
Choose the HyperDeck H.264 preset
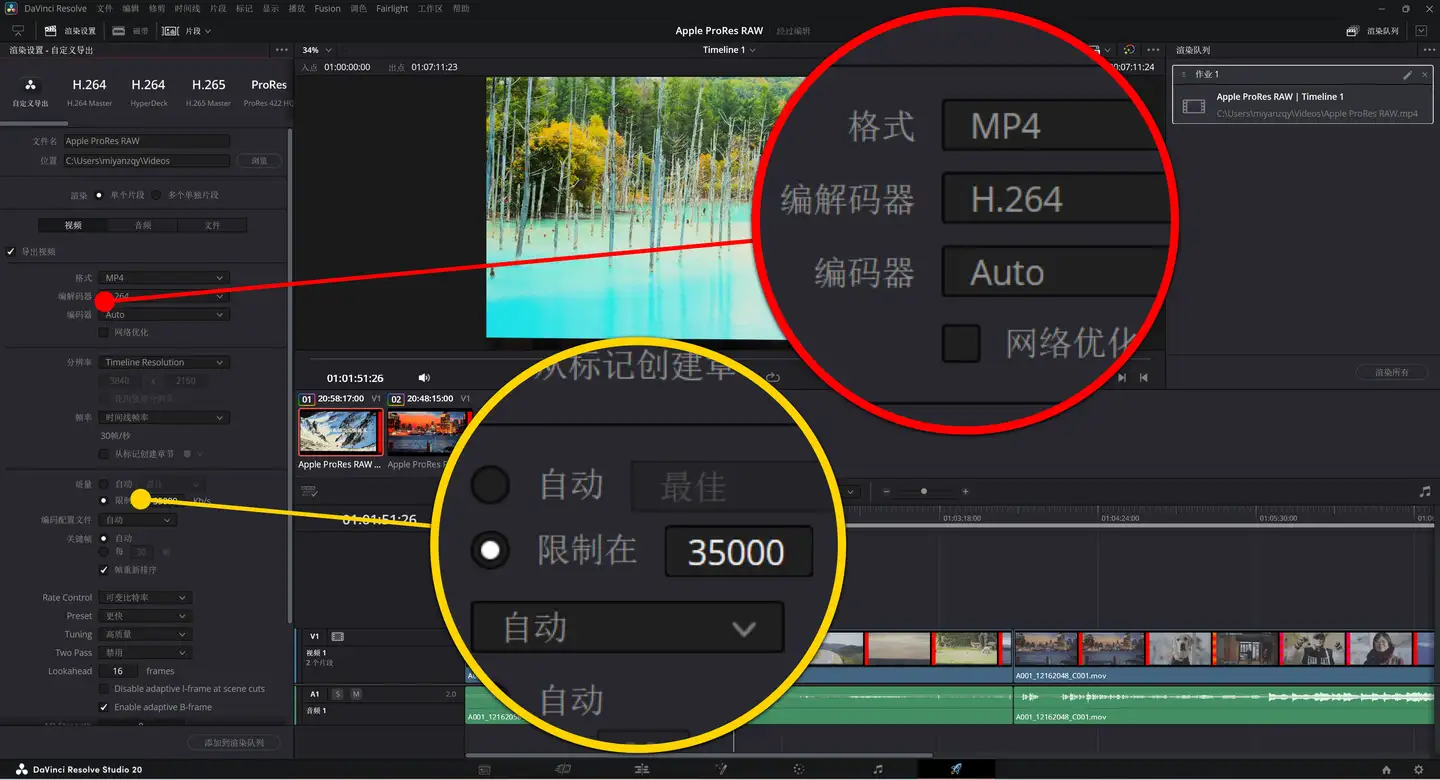click(x=148, y=92)
